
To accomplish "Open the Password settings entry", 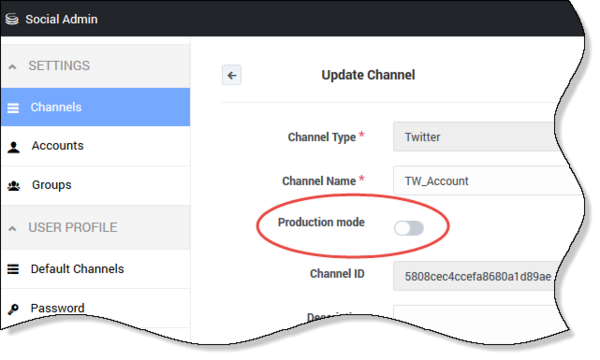I will coord(95,307).
